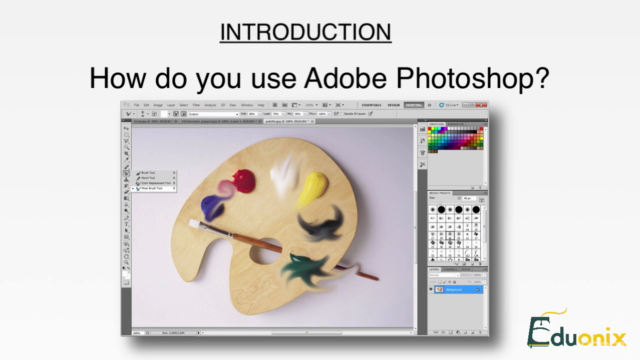Toggle clean brush after each stroke
The image size is (640, 360).
click(184, 114)
